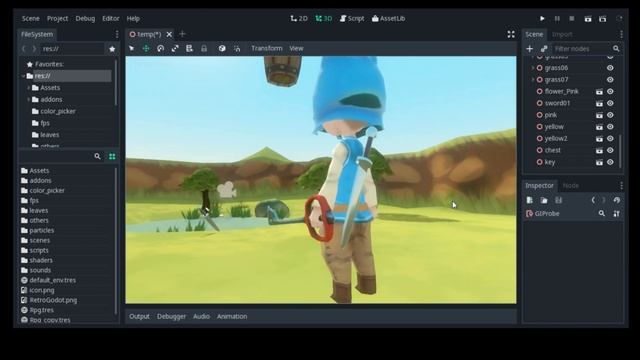Go to previous object in Inspector history
The image size is (640, 360).
tap(593, 200)
